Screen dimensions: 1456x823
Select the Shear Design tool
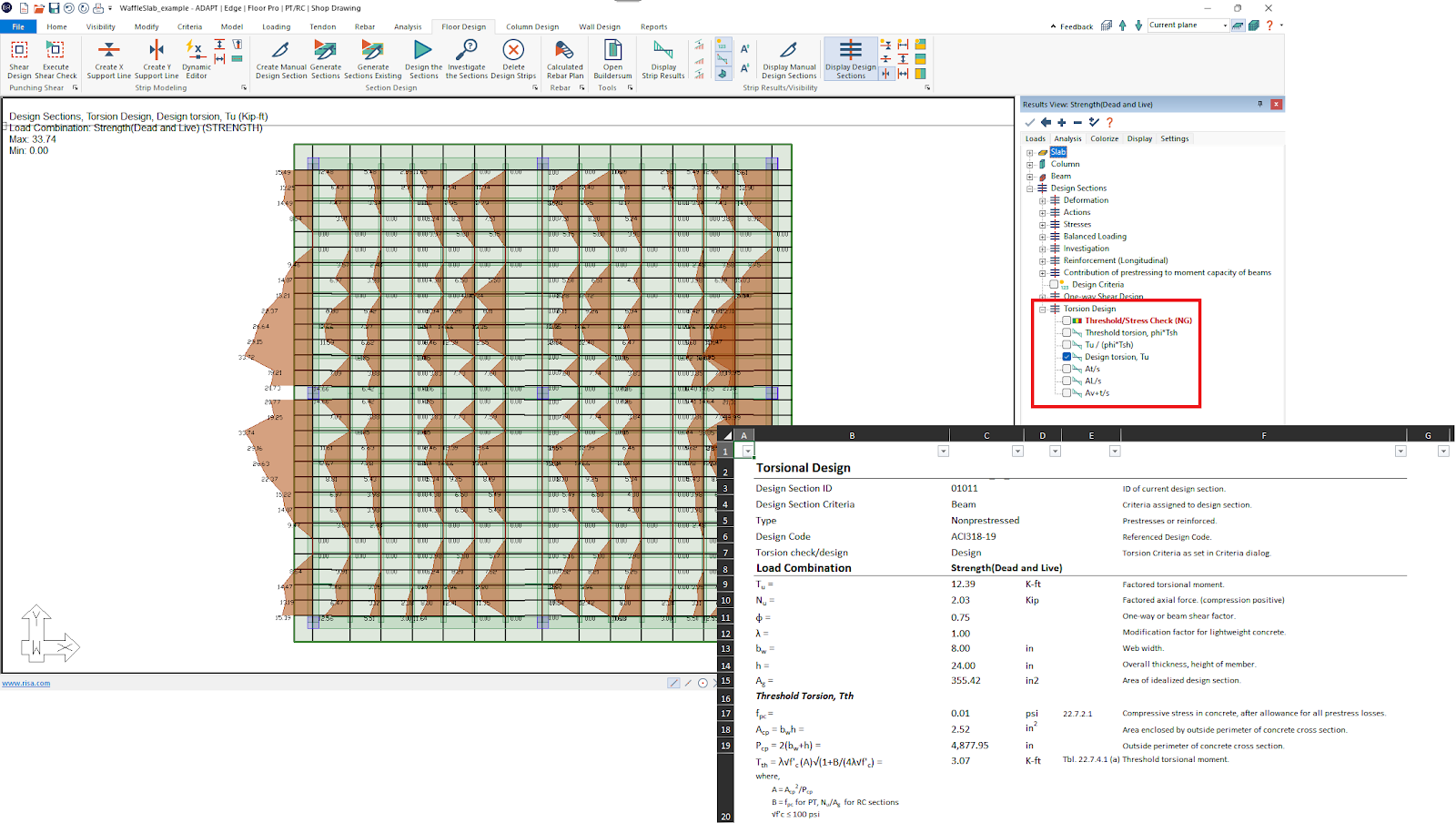(x=18, y=56)
